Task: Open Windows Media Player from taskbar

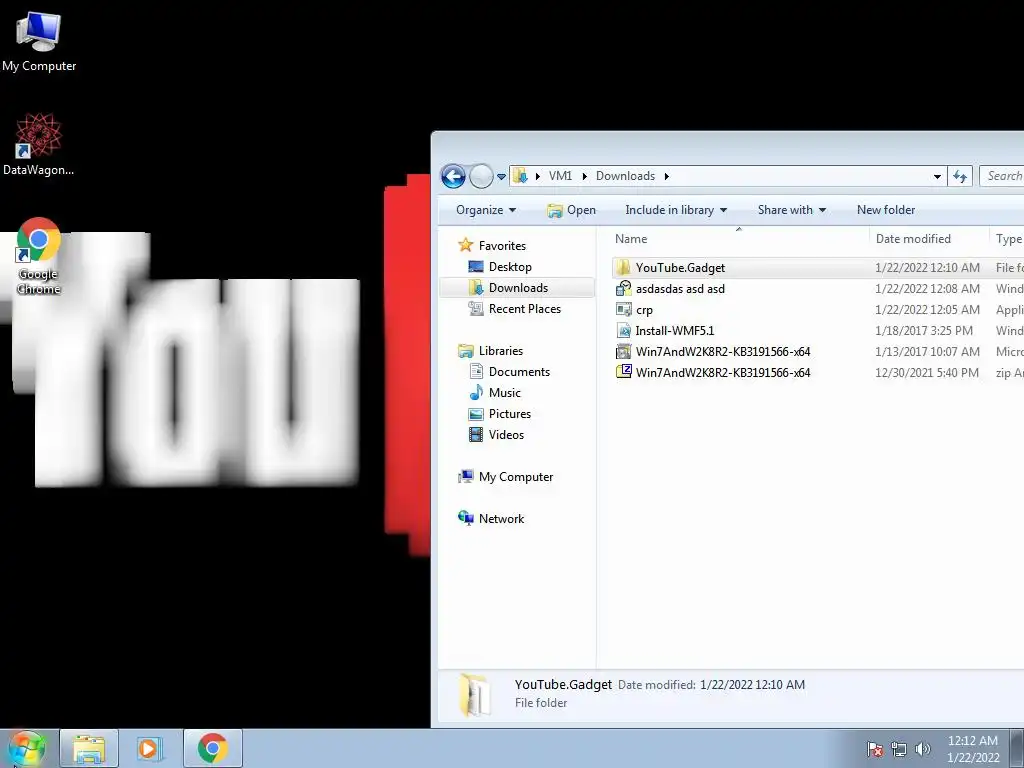Action: tap(150, 748)
